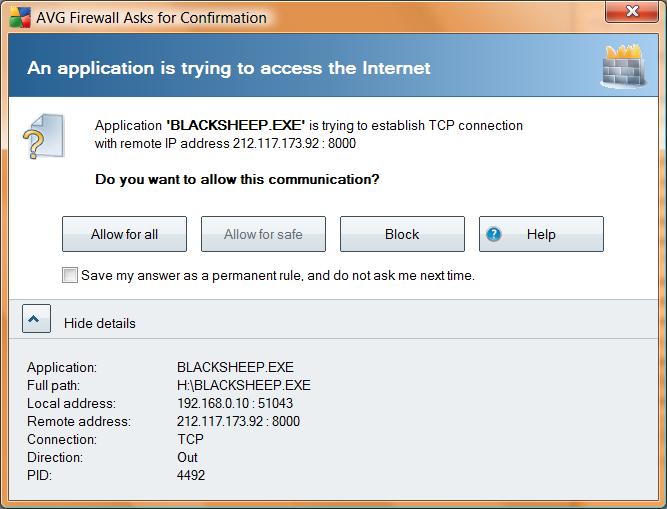Choose the Allow for safe button

tap(263, 234)
